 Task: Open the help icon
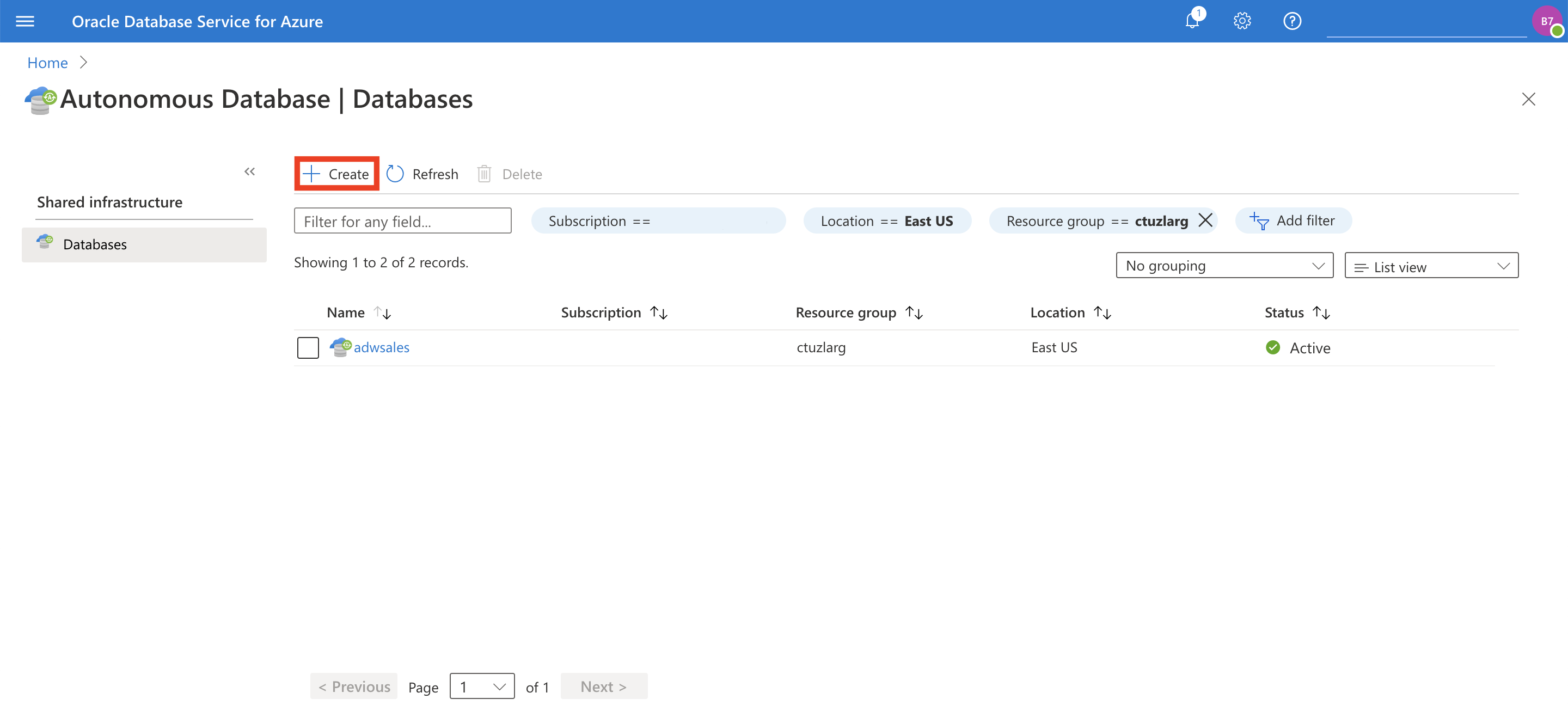(x=1291, y=21)
